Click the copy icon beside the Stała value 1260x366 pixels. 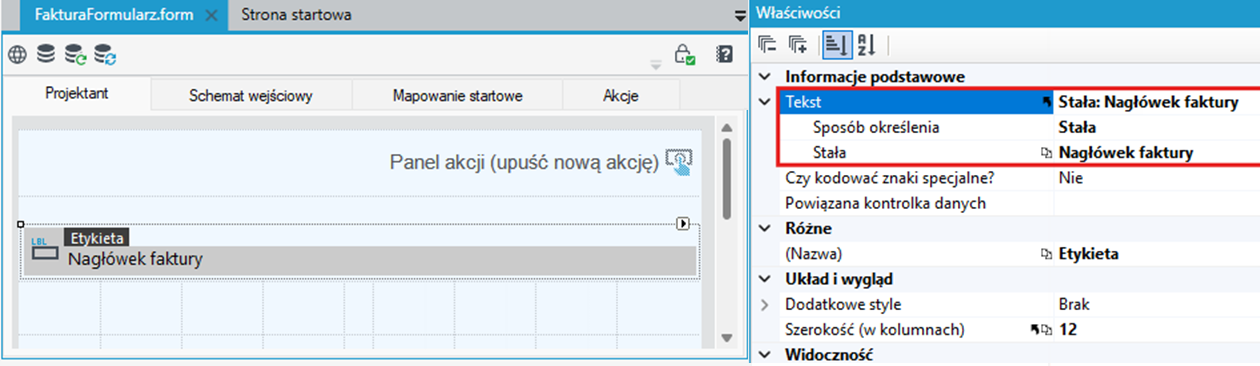pyautogui.click(x=1047, y=153)
